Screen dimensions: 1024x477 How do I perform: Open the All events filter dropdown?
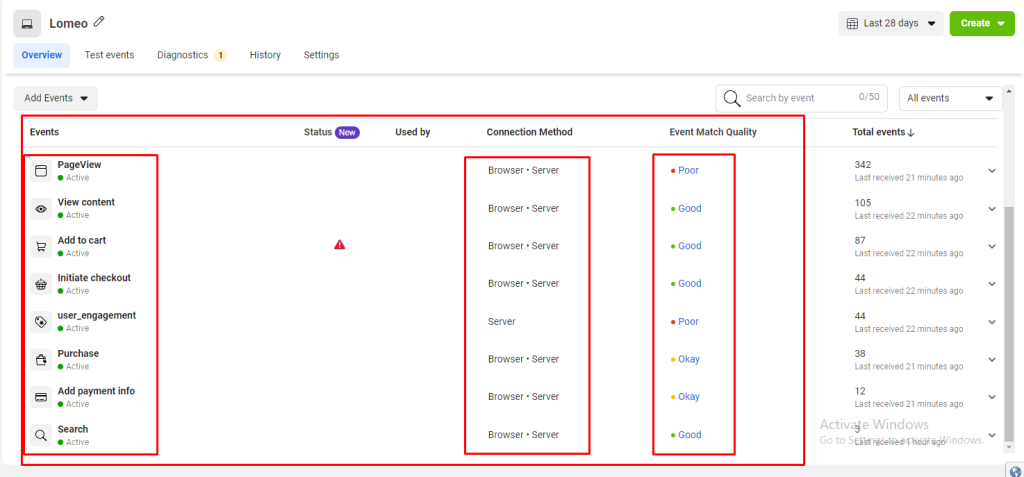coord(950,98)
